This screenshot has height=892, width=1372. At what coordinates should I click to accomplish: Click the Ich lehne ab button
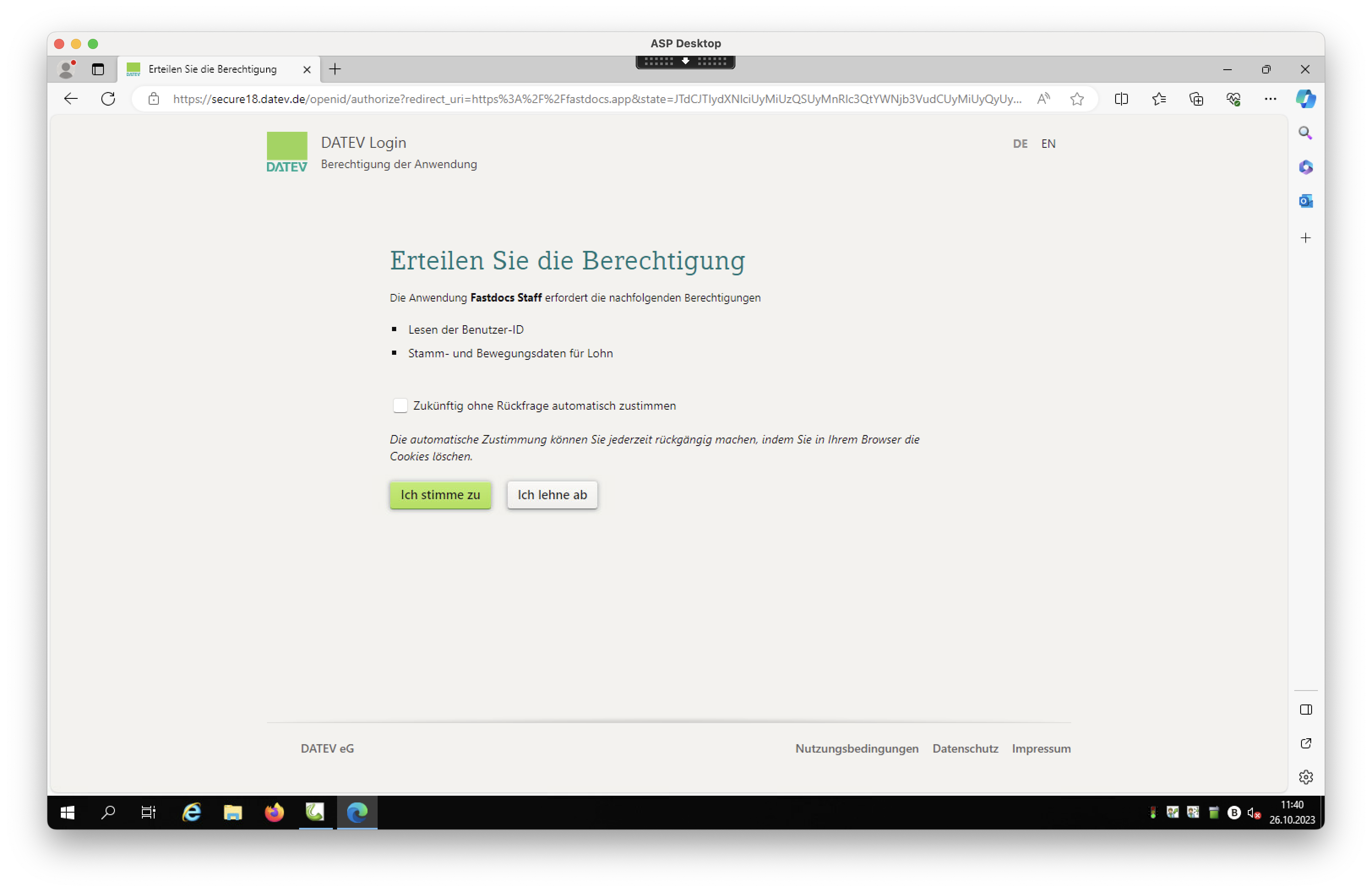552,495
